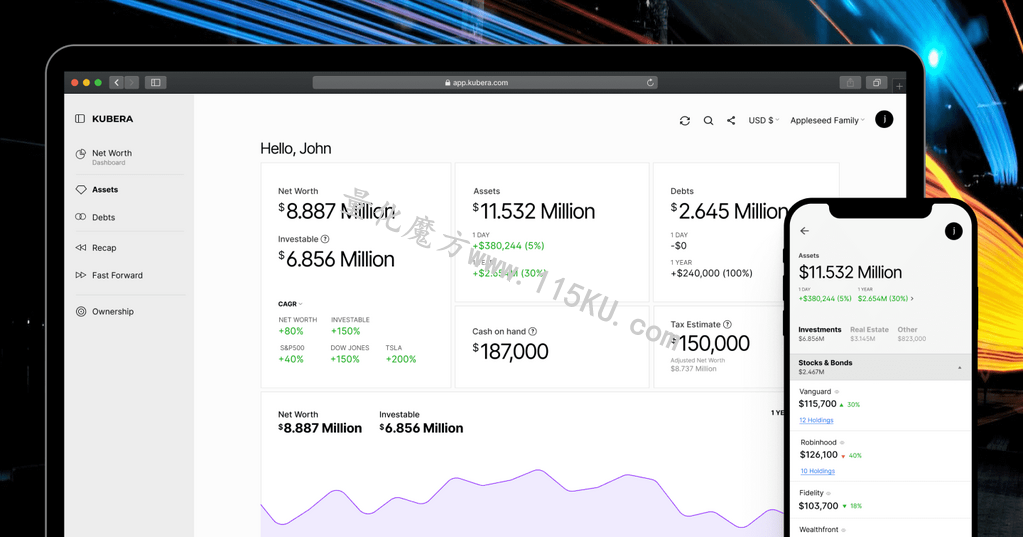This screenshot has height=537, width=1023.
Task: Reload the page in the address bar
Action: 650,82
